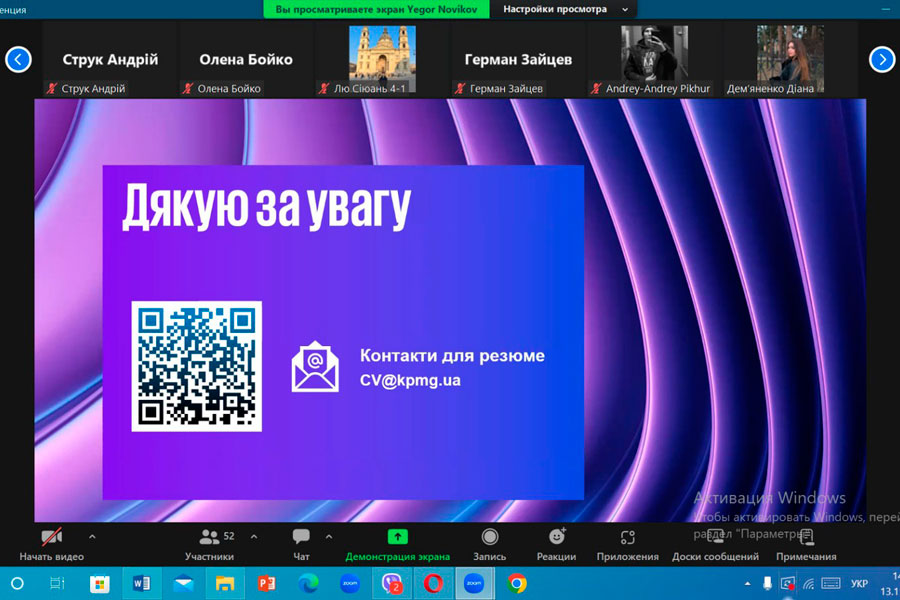Image resolution: width=900 pixels, height=600 pixels.
Task: Start video with the camera icon
Action: click(51, 538)
